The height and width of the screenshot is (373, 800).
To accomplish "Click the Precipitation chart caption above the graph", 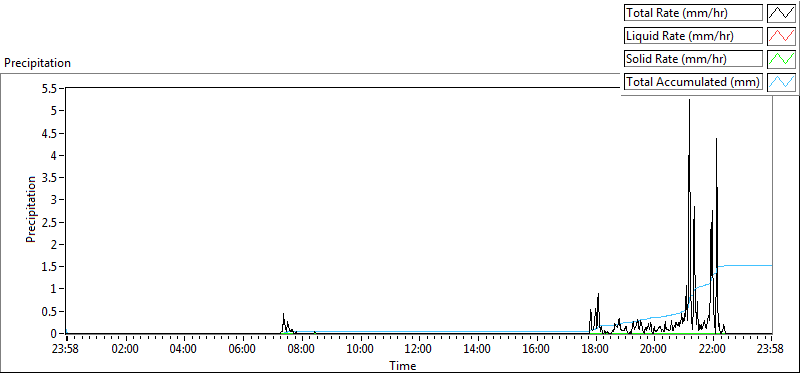I will tap(37, 63).
